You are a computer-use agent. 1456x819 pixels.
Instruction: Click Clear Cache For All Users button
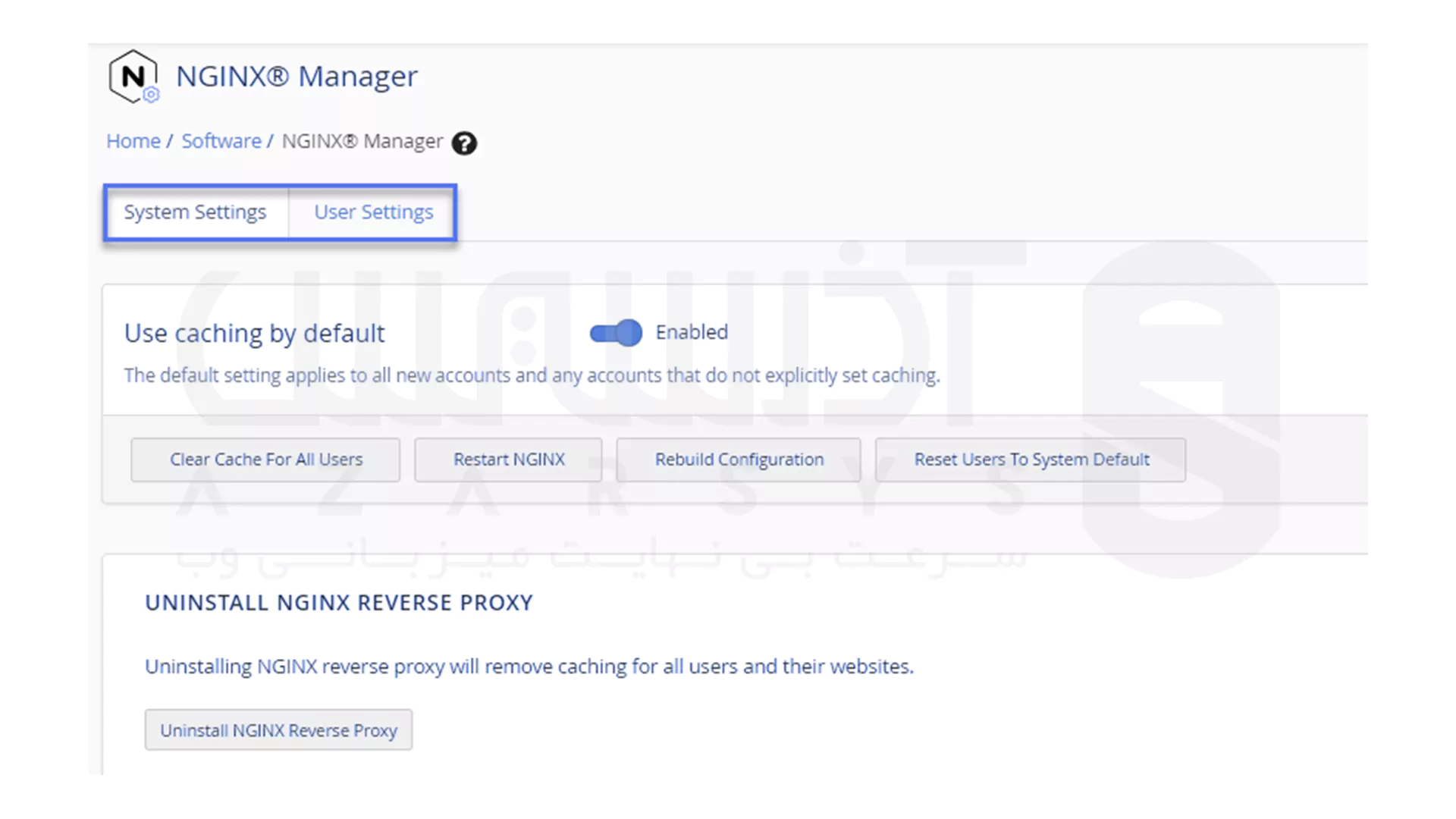pos(265,460)
